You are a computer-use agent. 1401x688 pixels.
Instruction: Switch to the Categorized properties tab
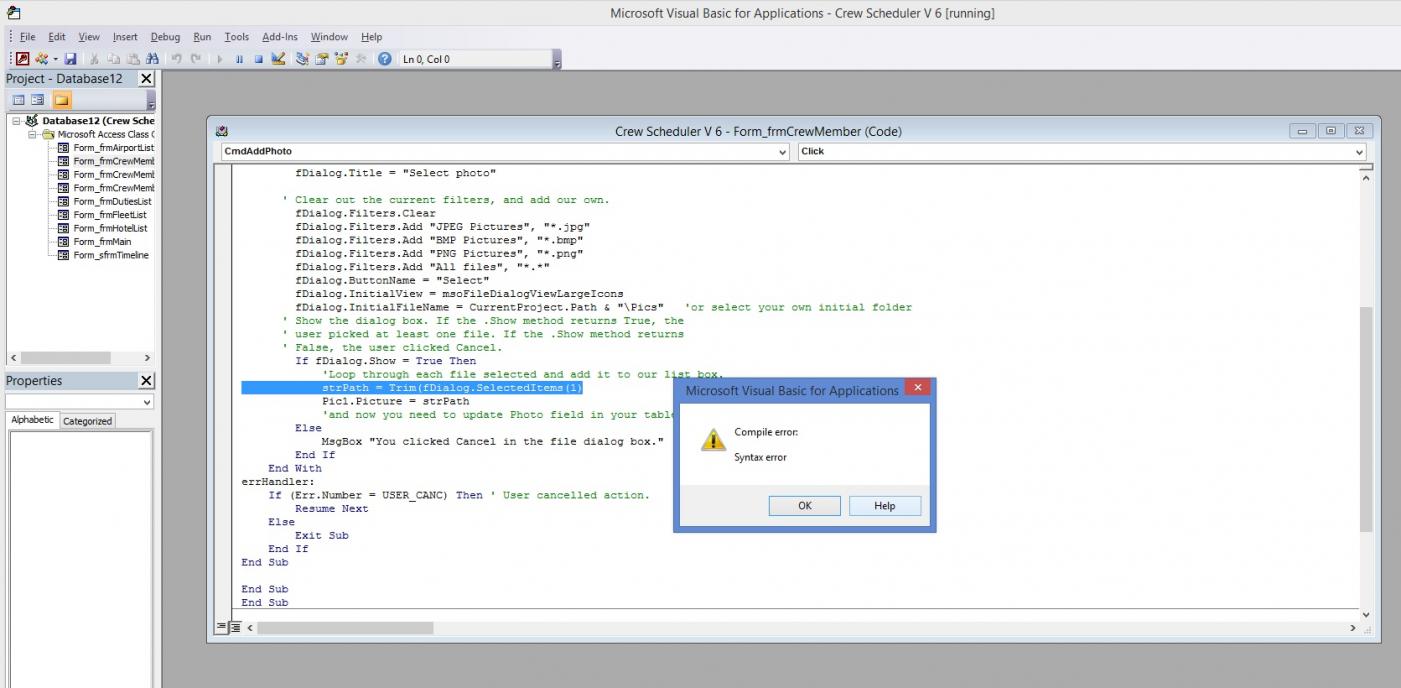[x=87, y=421]
